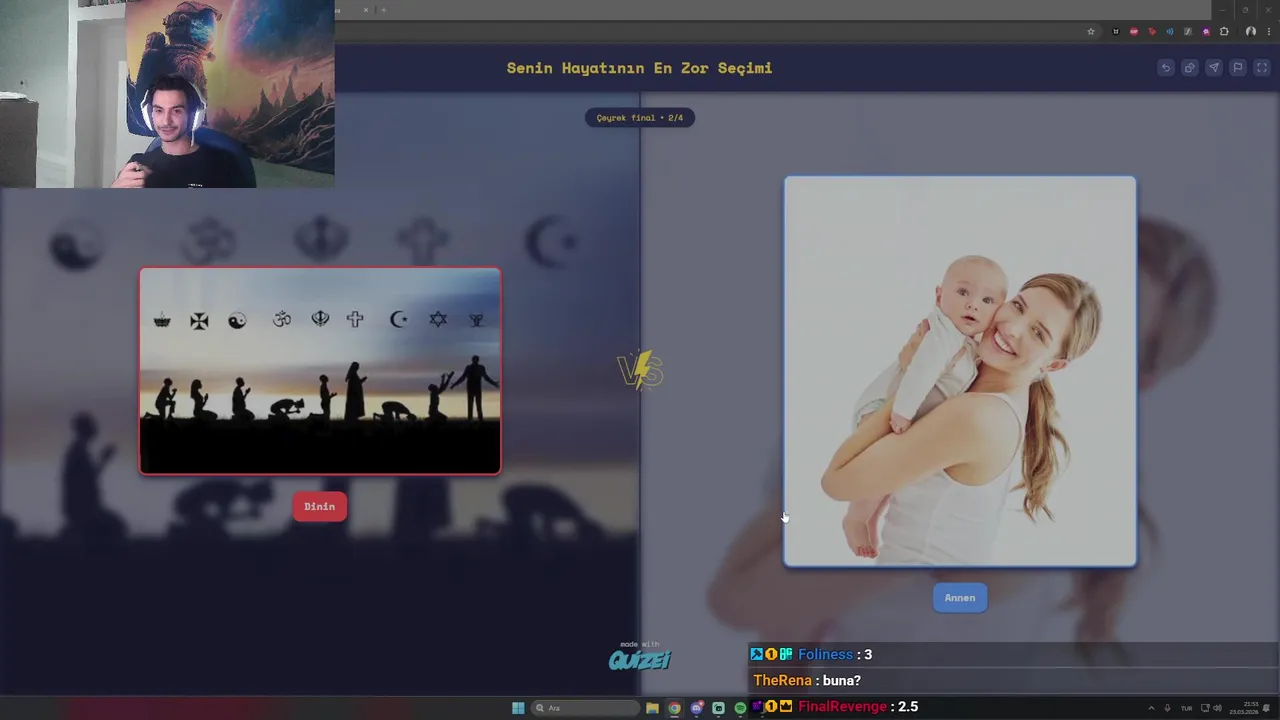Open the teal app icon on taskbar

718,708
